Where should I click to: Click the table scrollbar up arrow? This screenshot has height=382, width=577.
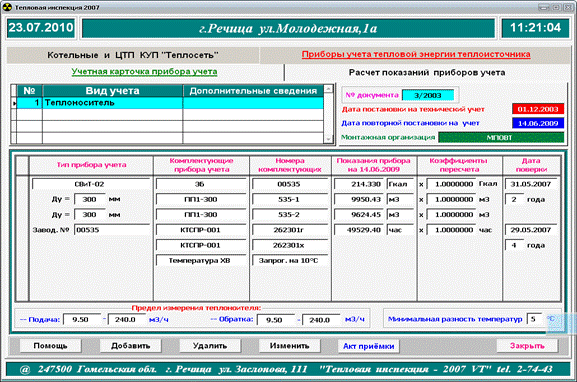pos(329,89)
